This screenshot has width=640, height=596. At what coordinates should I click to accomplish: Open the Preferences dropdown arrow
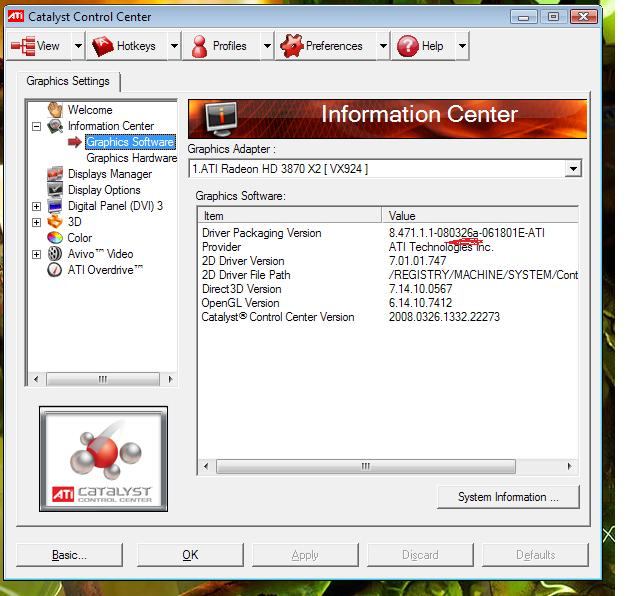coord(383,46)
